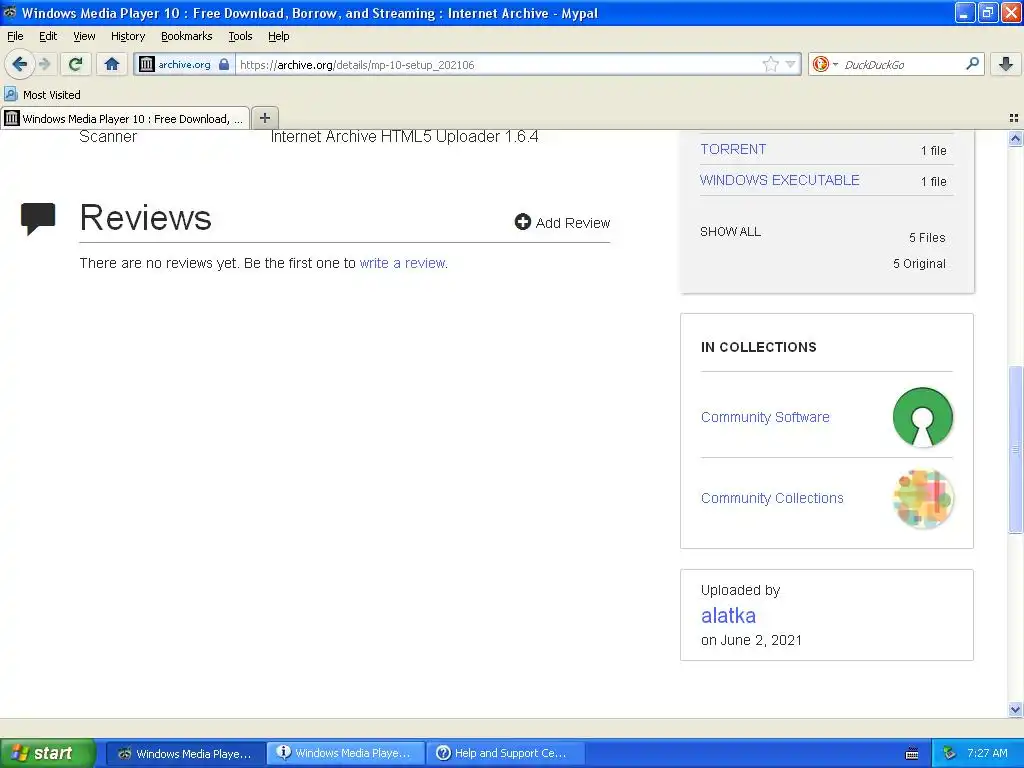Open the Tools menu
1024x768 pixels.
(240, 36)
